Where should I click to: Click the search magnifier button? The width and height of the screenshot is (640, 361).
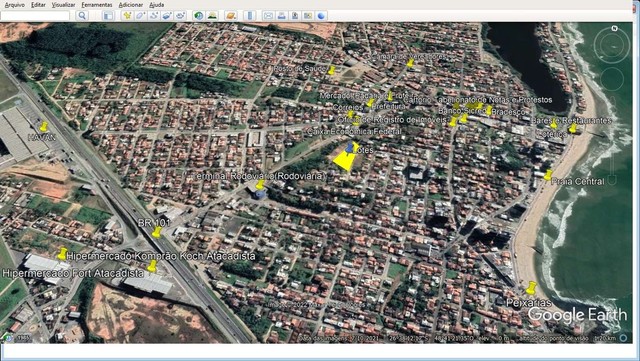[82, 16]
